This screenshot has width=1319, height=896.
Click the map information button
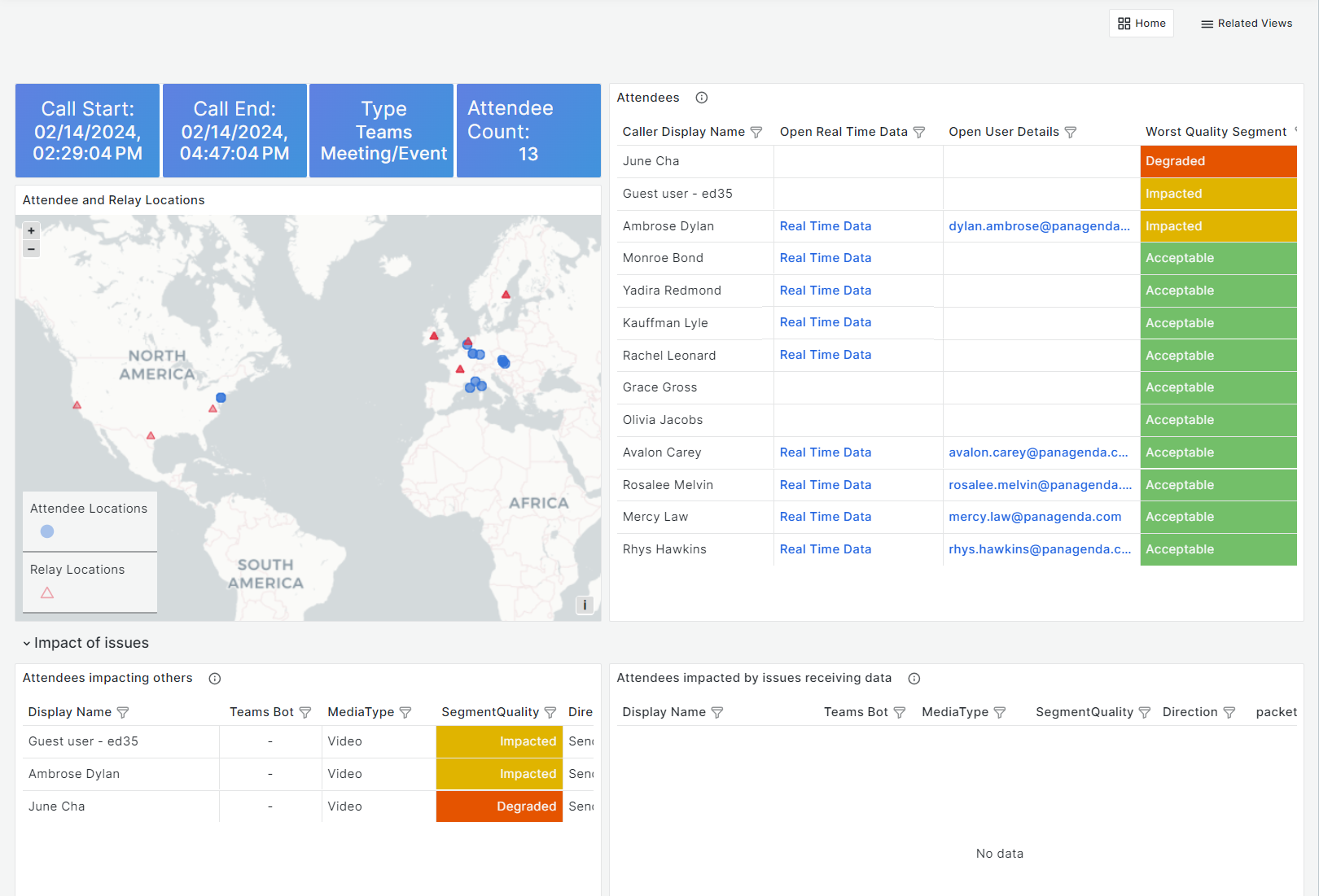tap(584, 605)
